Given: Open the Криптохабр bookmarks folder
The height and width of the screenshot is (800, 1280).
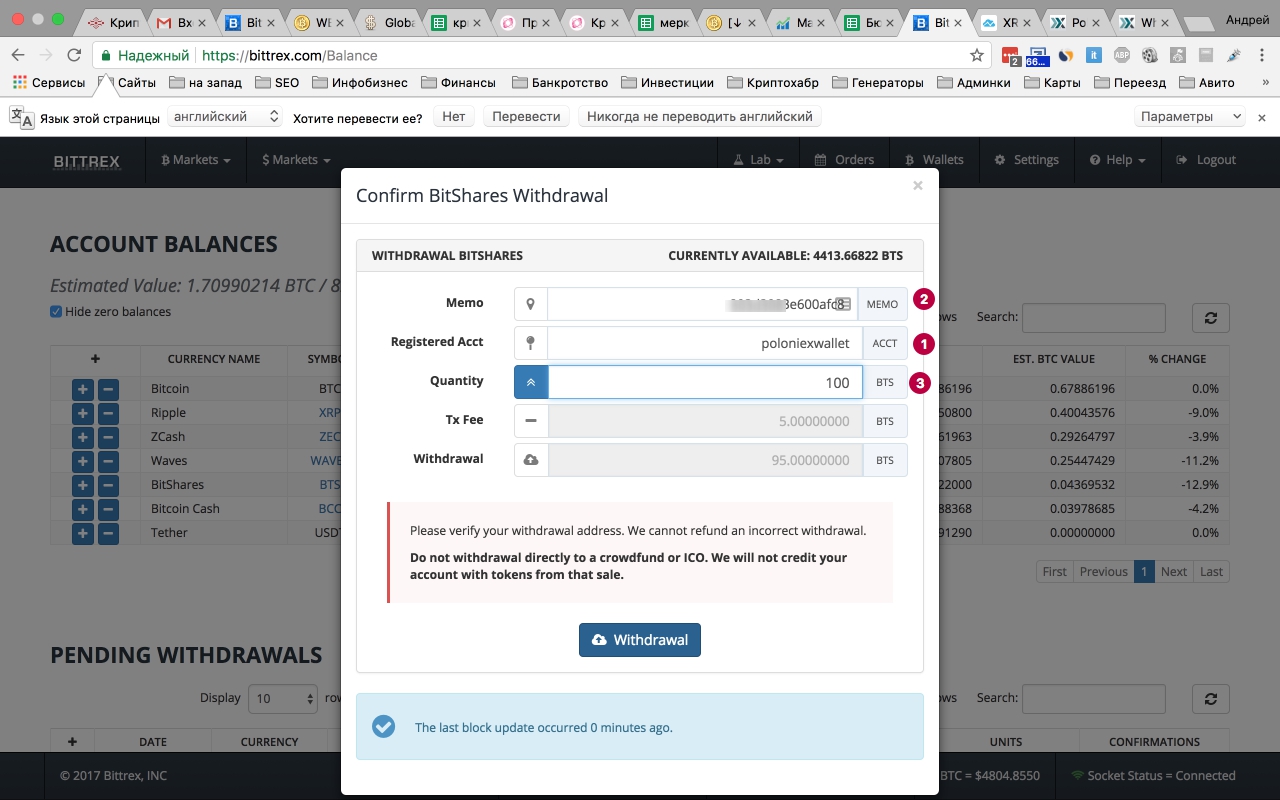Looking at the screenshot, I should click(771, 83).
